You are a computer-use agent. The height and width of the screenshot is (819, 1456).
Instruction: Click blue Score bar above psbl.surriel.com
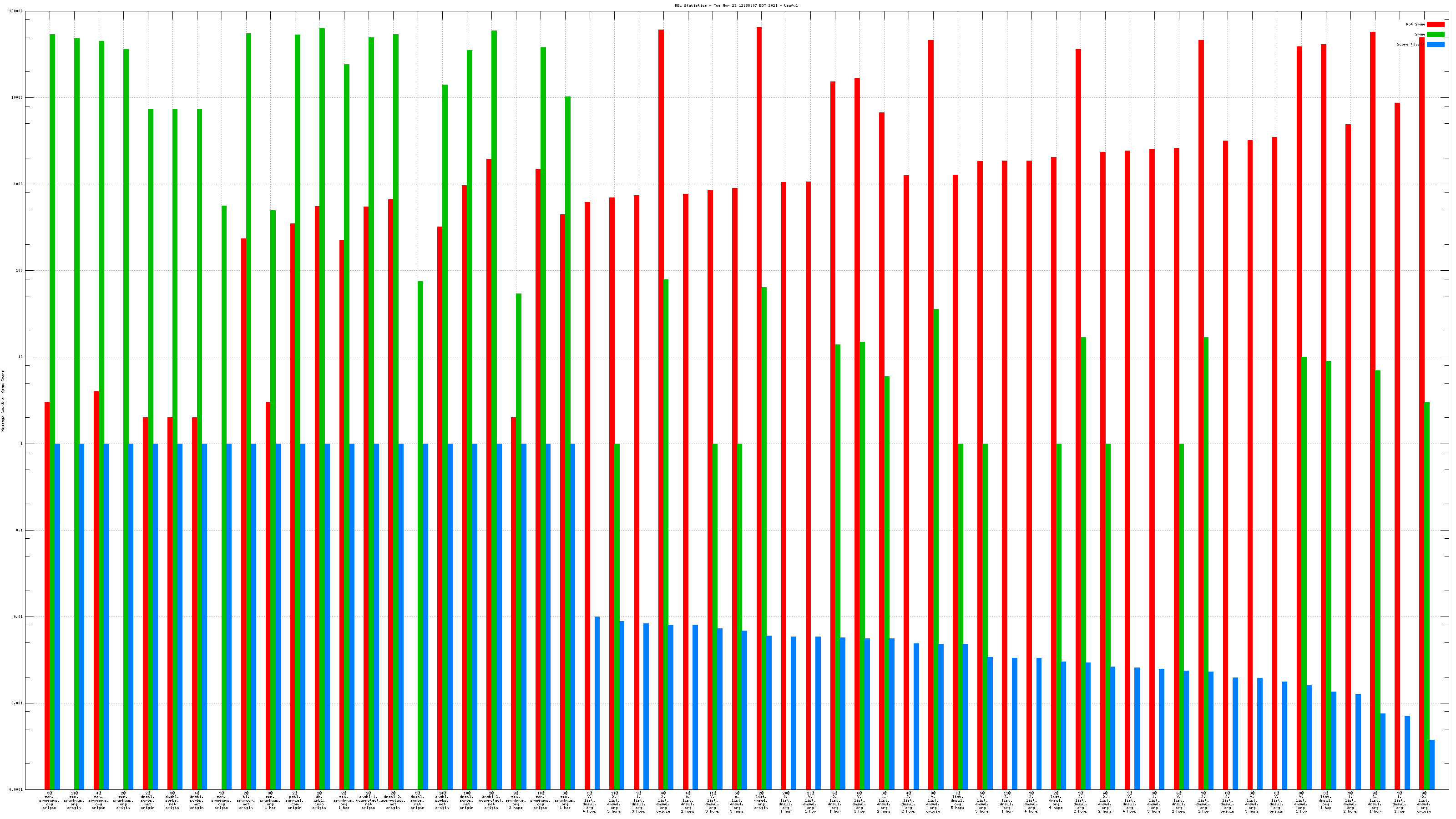303,616
